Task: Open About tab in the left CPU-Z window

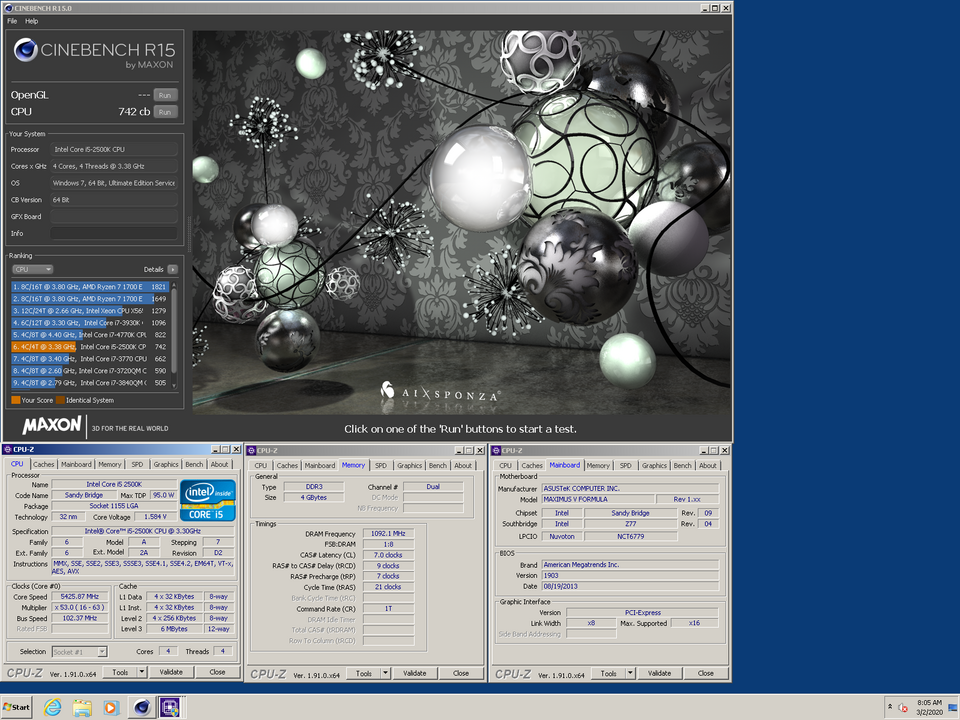Action: tap(219, 465)
